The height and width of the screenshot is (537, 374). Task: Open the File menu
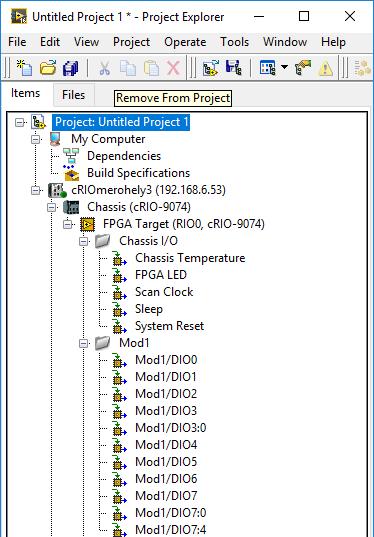click(17, 42)
